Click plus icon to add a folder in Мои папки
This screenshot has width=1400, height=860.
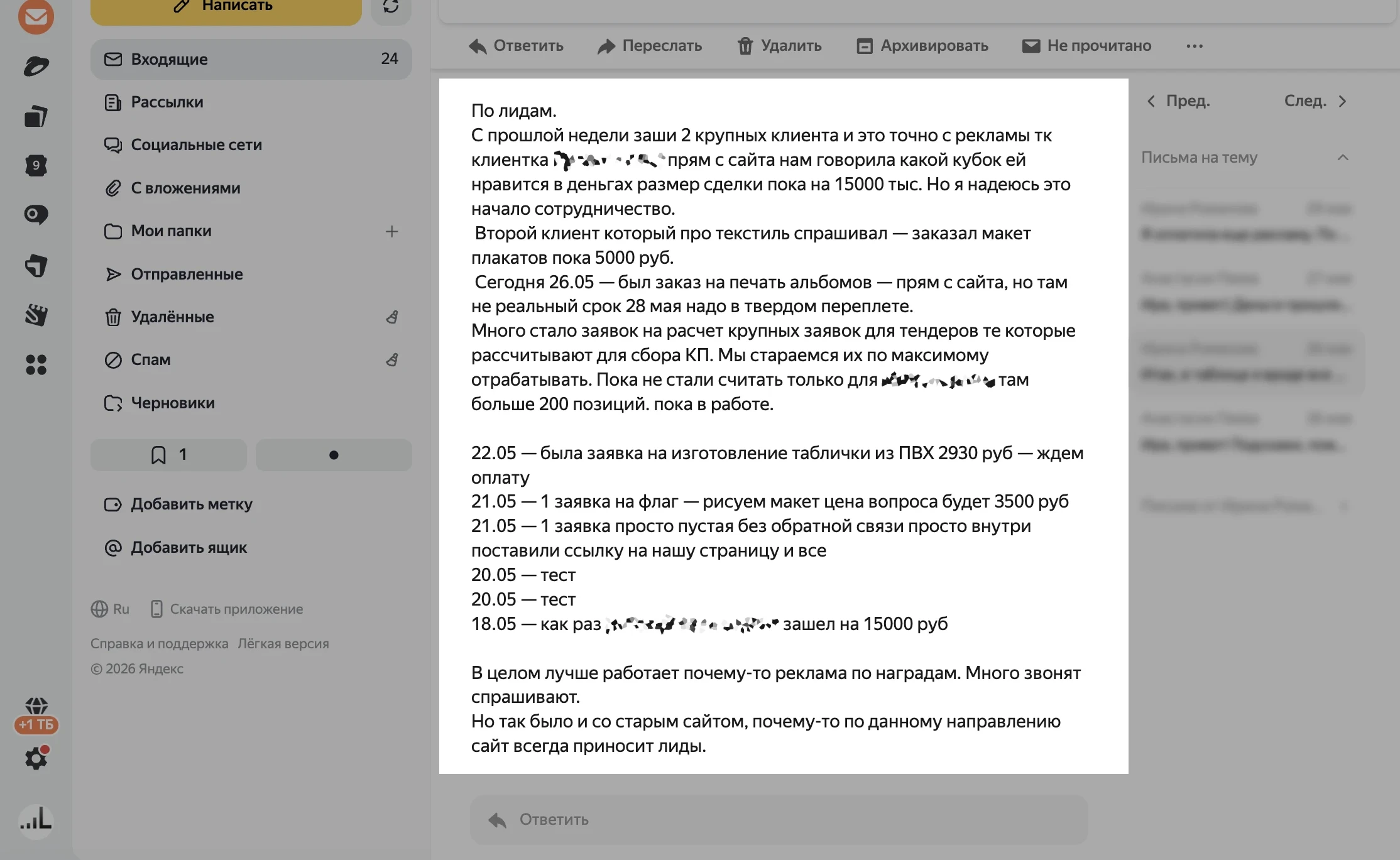(x=391, y=231)
